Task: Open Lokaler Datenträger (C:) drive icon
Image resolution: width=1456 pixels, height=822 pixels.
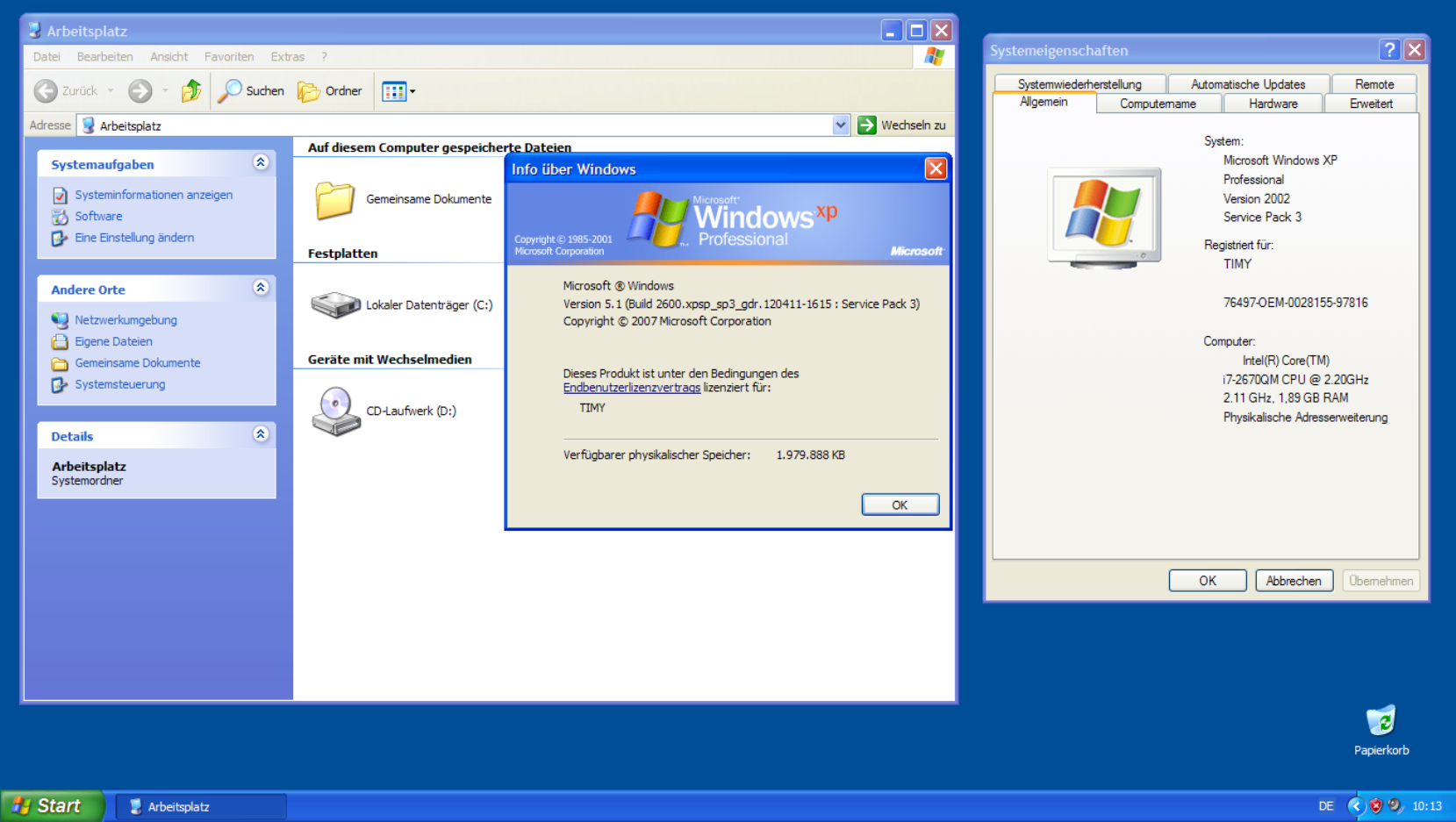Action: coord(335,304)
